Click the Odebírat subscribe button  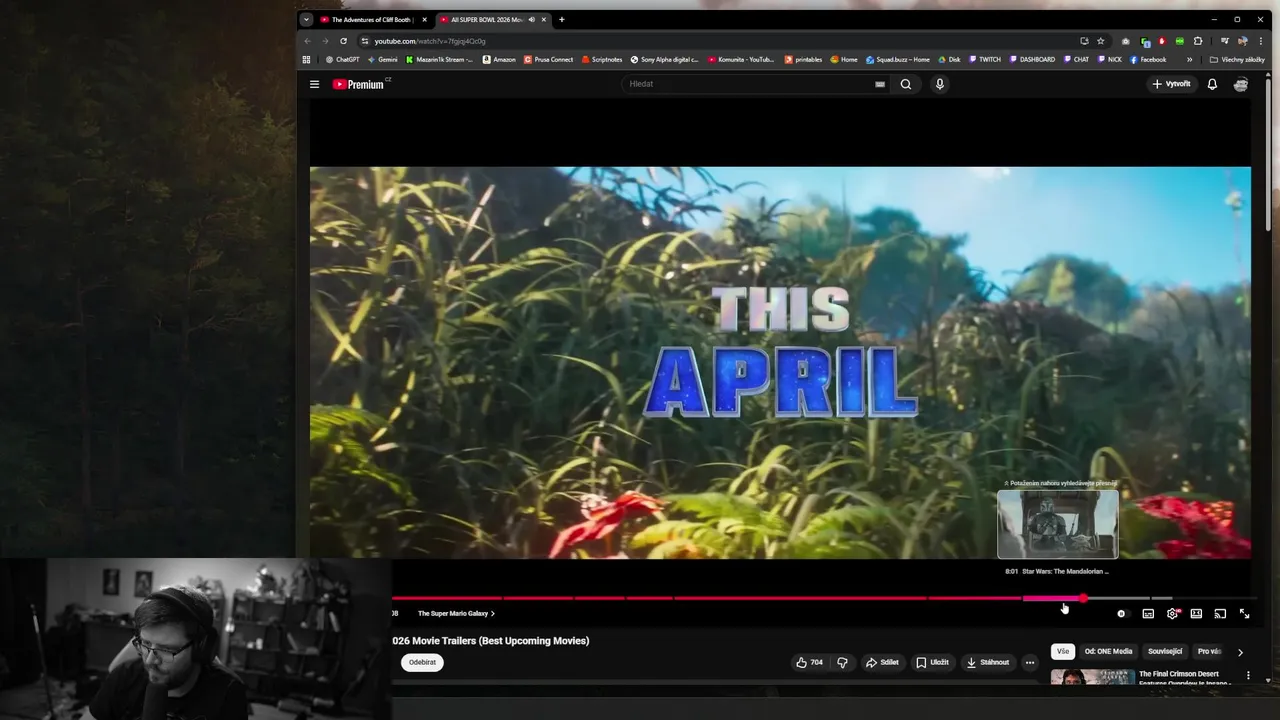coord(422,662)
